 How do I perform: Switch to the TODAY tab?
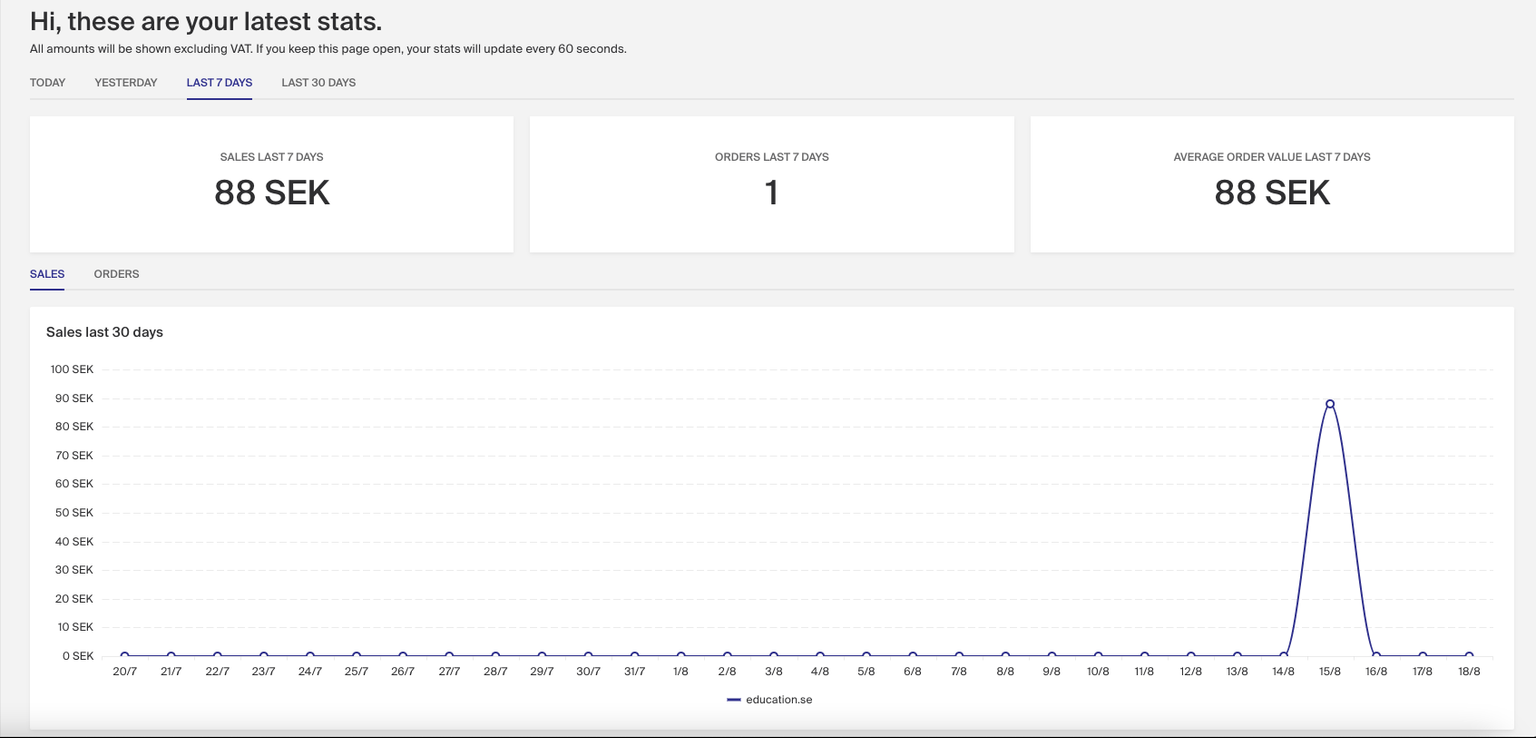[47, 83]
